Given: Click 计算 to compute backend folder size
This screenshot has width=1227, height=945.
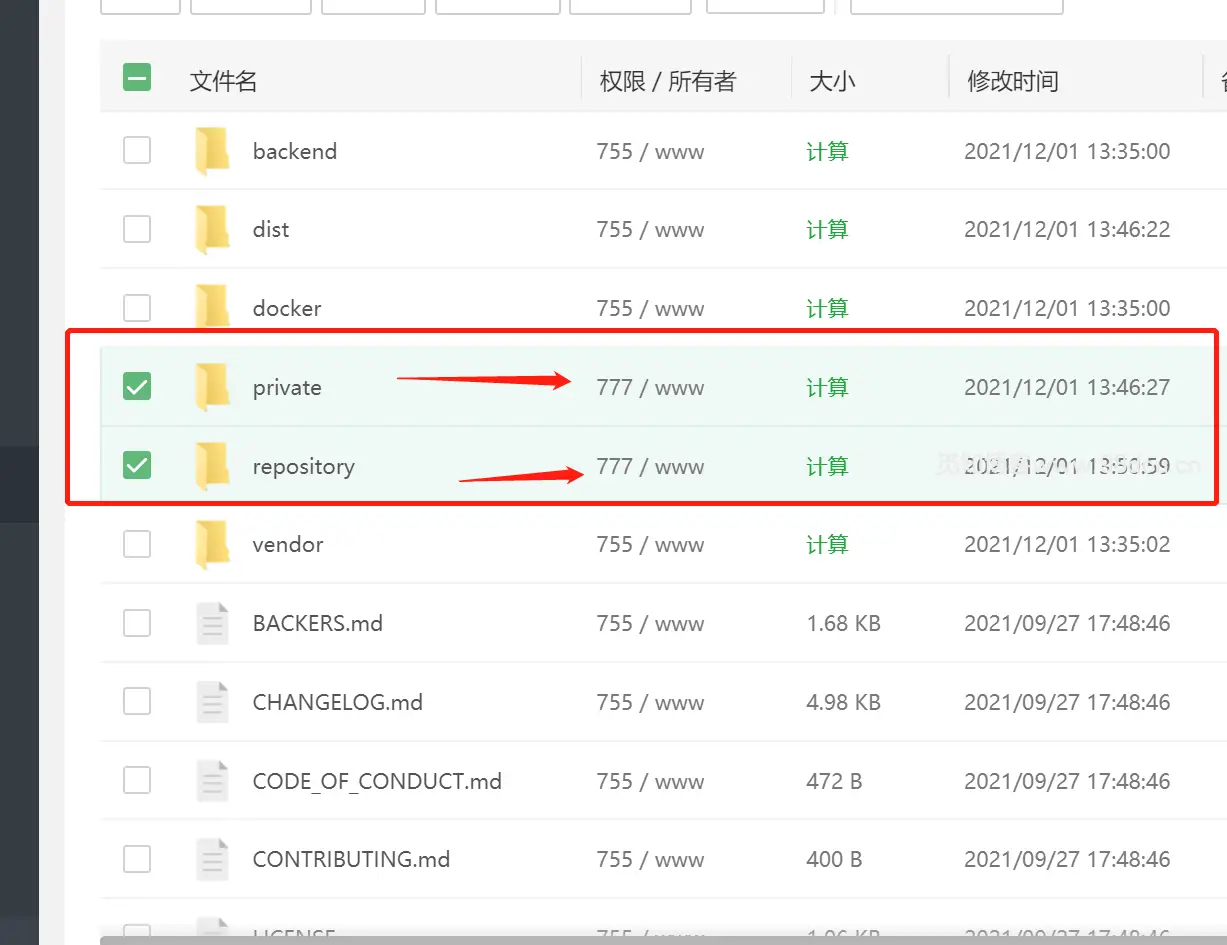Looking at the screenshot, I should tap(827, 151).
